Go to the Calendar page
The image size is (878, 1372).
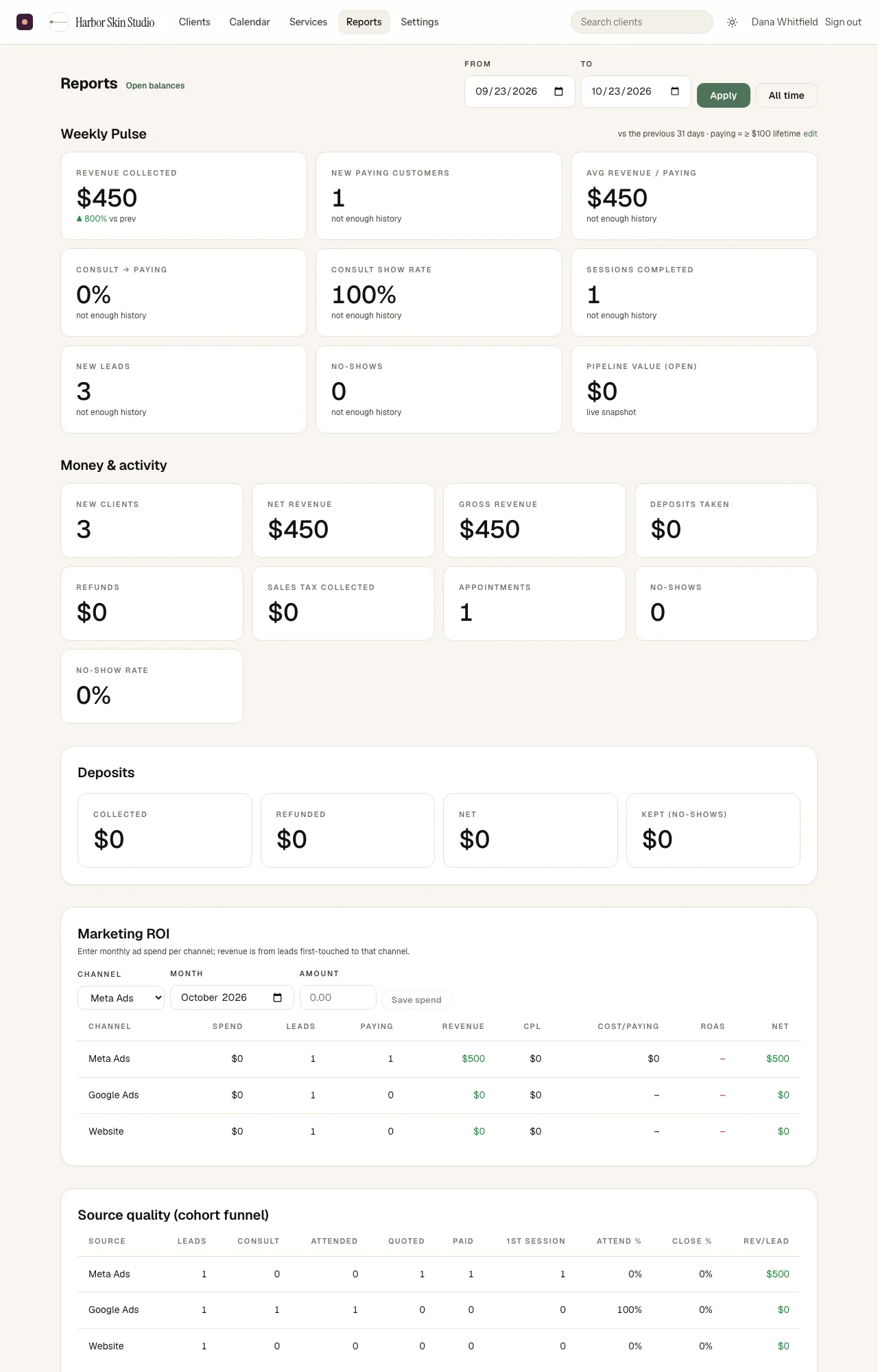coord(250,22)
